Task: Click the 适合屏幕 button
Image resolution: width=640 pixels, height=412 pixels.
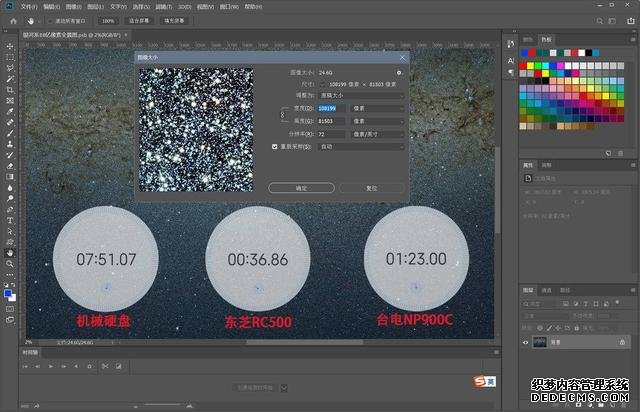Action: pyautogui.click(x=139, y=21)
